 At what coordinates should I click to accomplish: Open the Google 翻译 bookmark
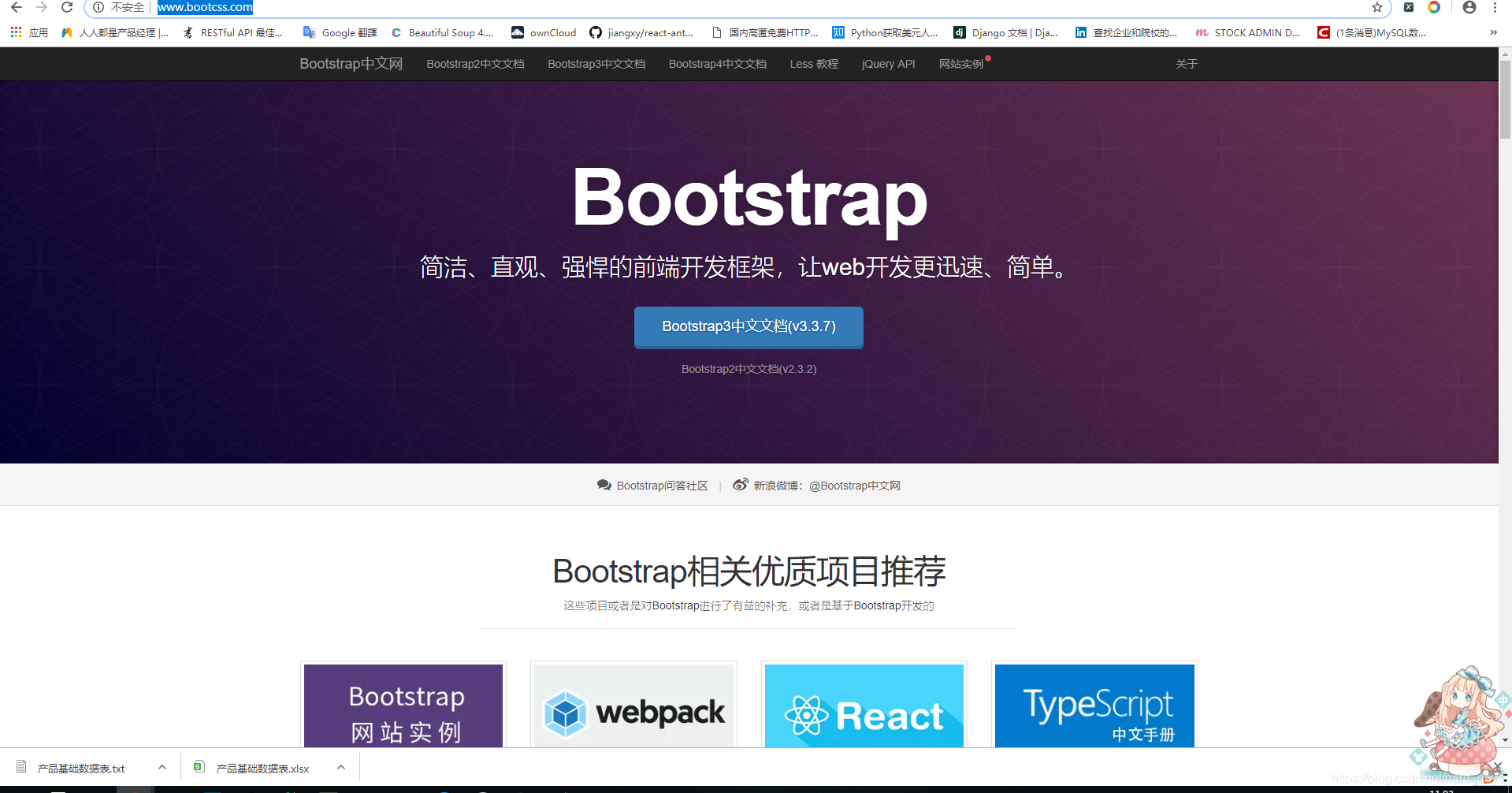pos(340,32)
